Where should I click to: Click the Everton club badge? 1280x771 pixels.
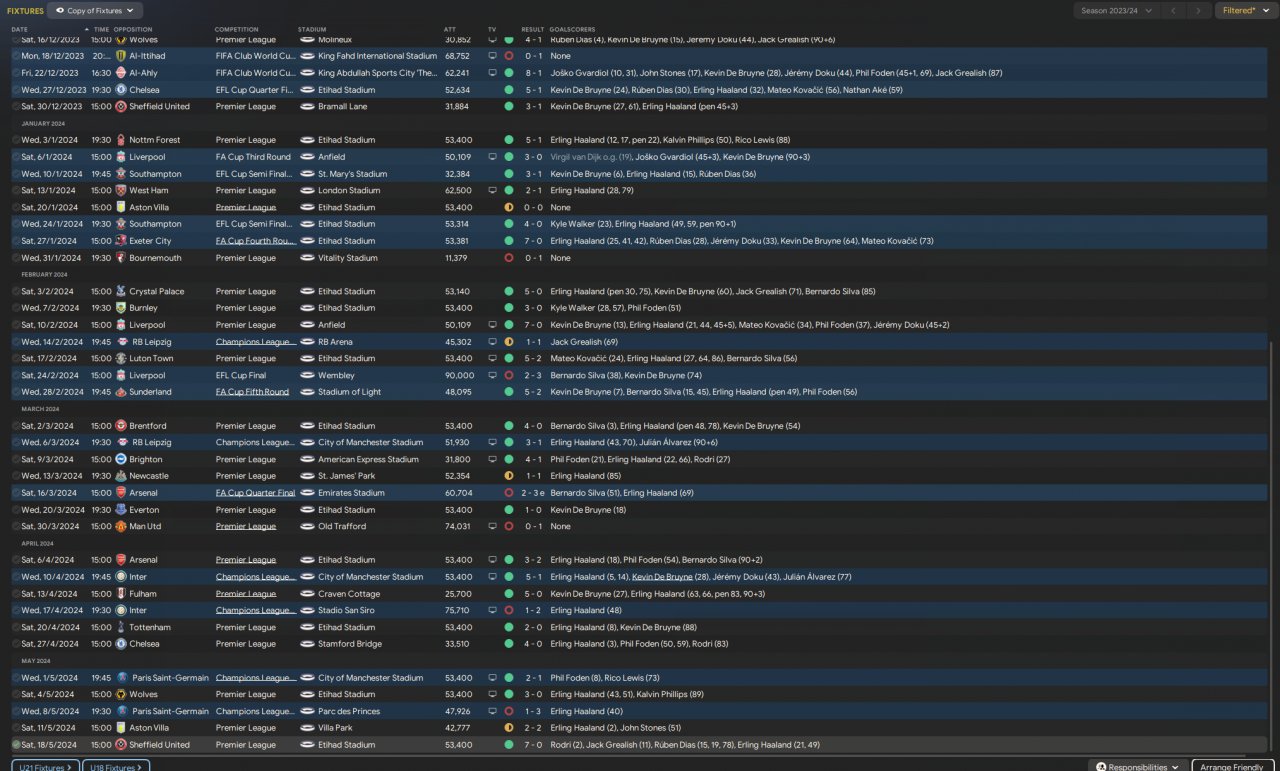point(121,510)
